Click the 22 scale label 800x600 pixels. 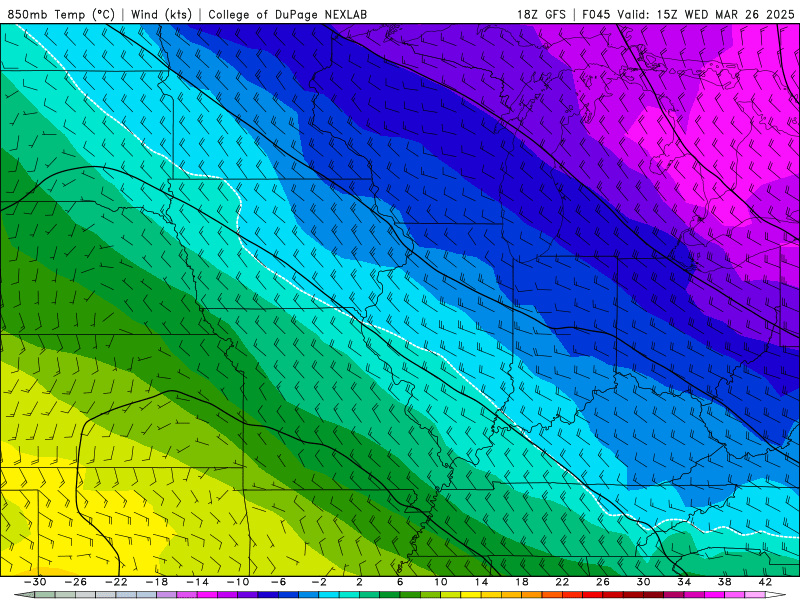tap(562, 582)
